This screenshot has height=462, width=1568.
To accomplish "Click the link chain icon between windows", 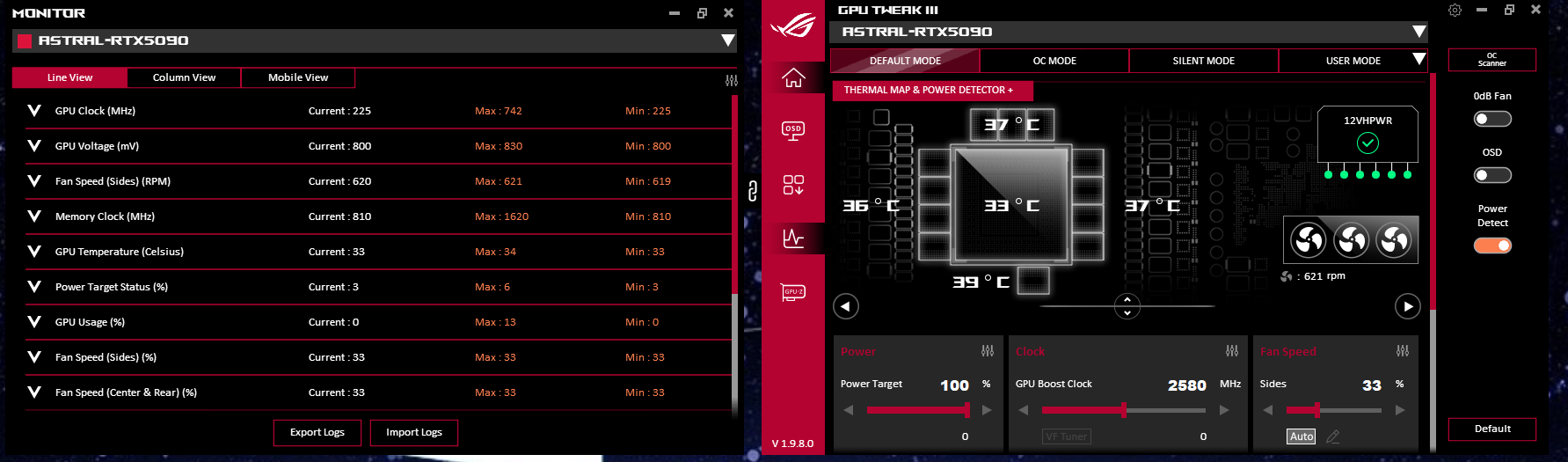I will (x=753, y=190).
